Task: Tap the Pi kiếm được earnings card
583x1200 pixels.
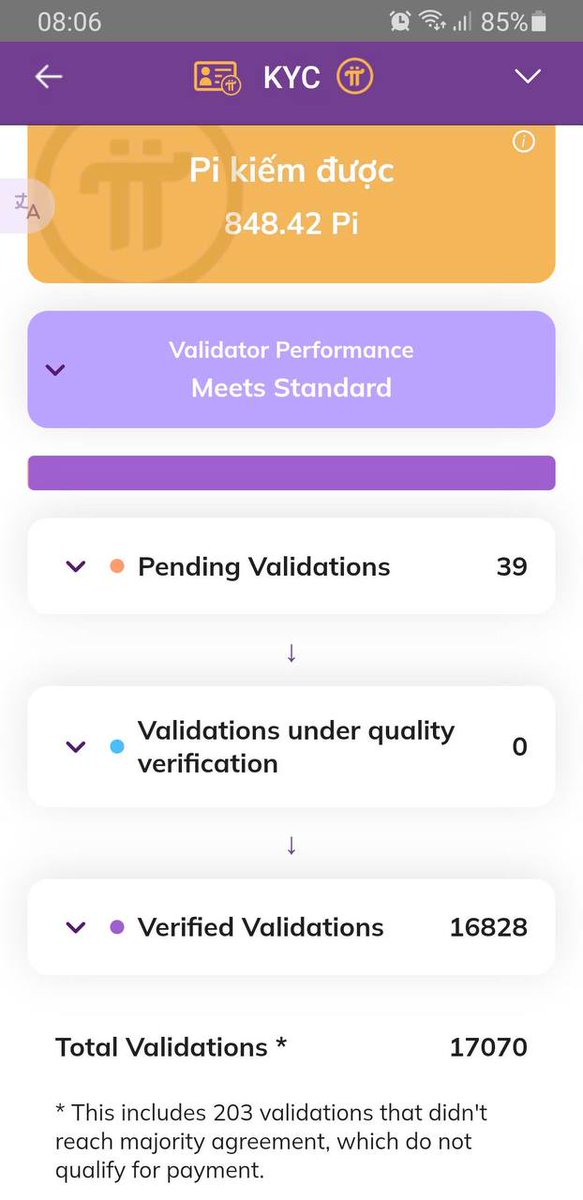Action: (291, 204)
